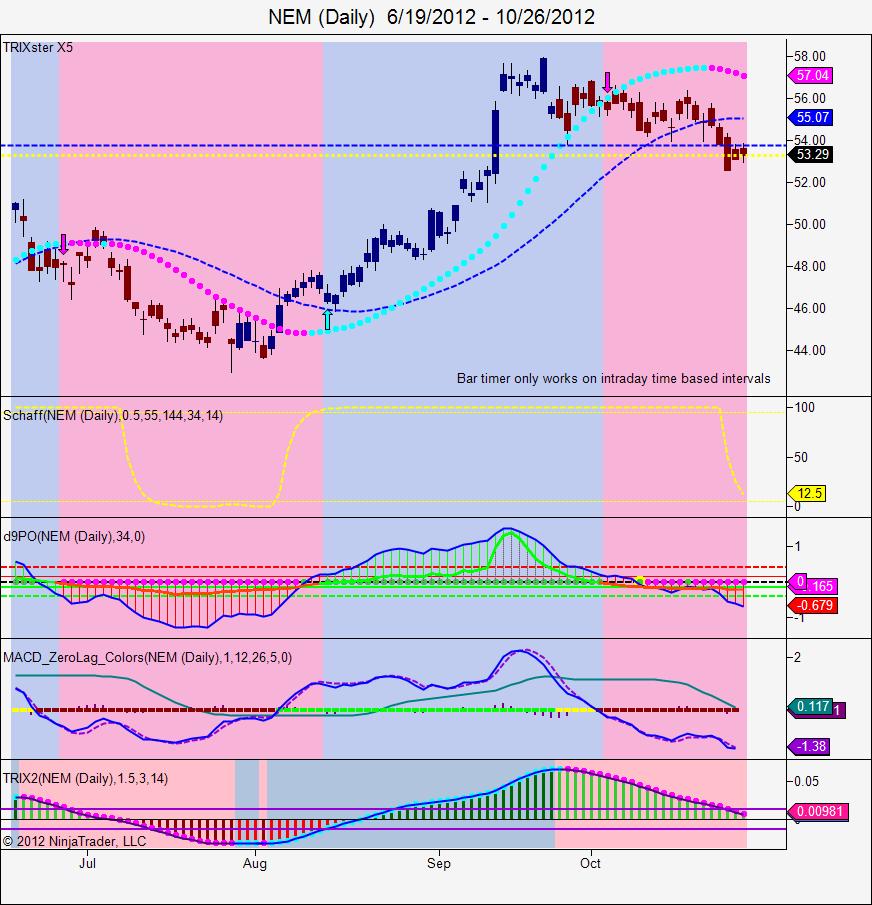Click the chart title NEM (Daily) 6/19/2012 - 10/26/2012
This screenshot has width=872, height=905.
[432, 17]
